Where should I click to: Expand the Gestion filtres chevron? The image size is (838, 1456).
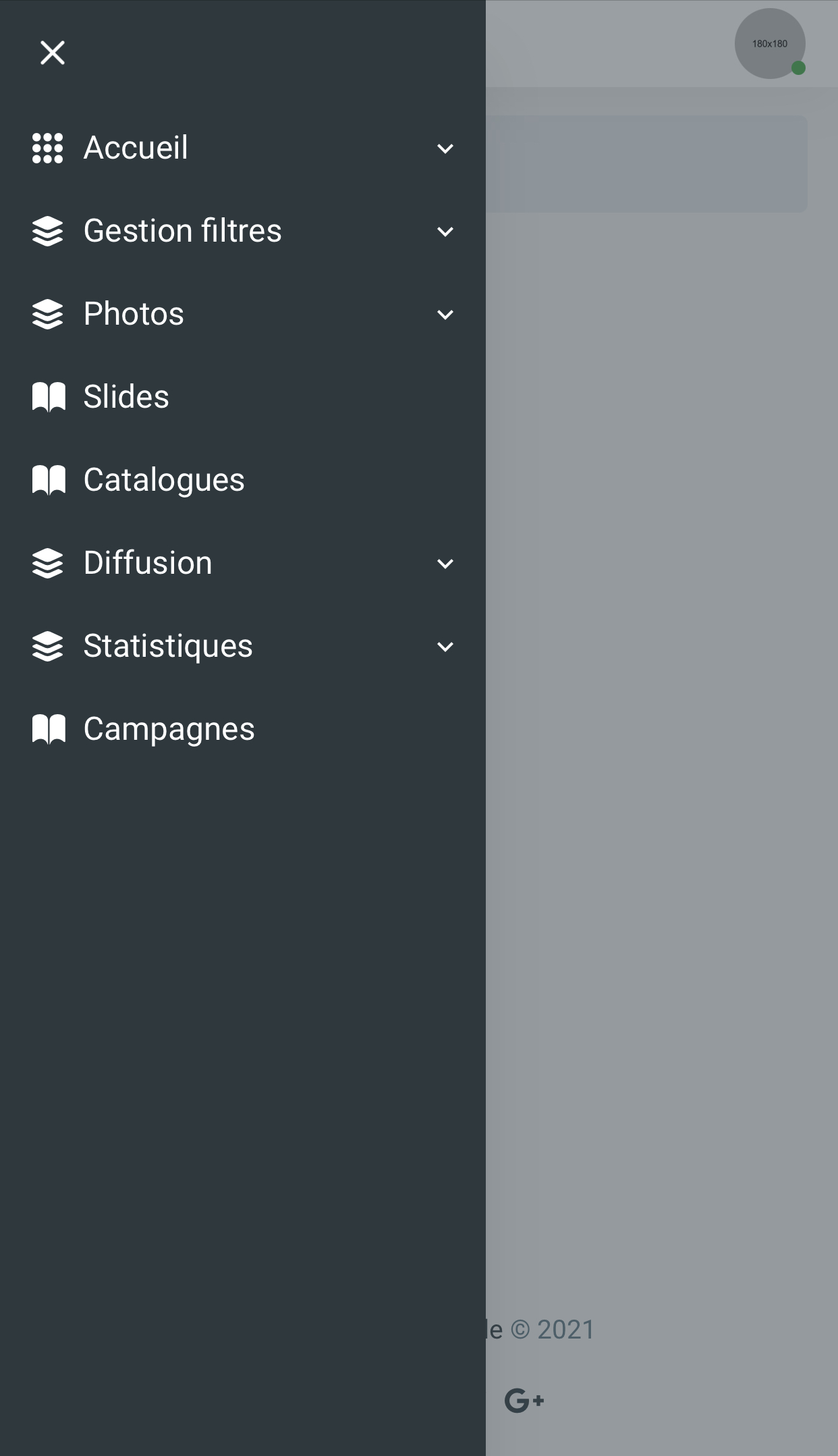[x=445, y=232]
